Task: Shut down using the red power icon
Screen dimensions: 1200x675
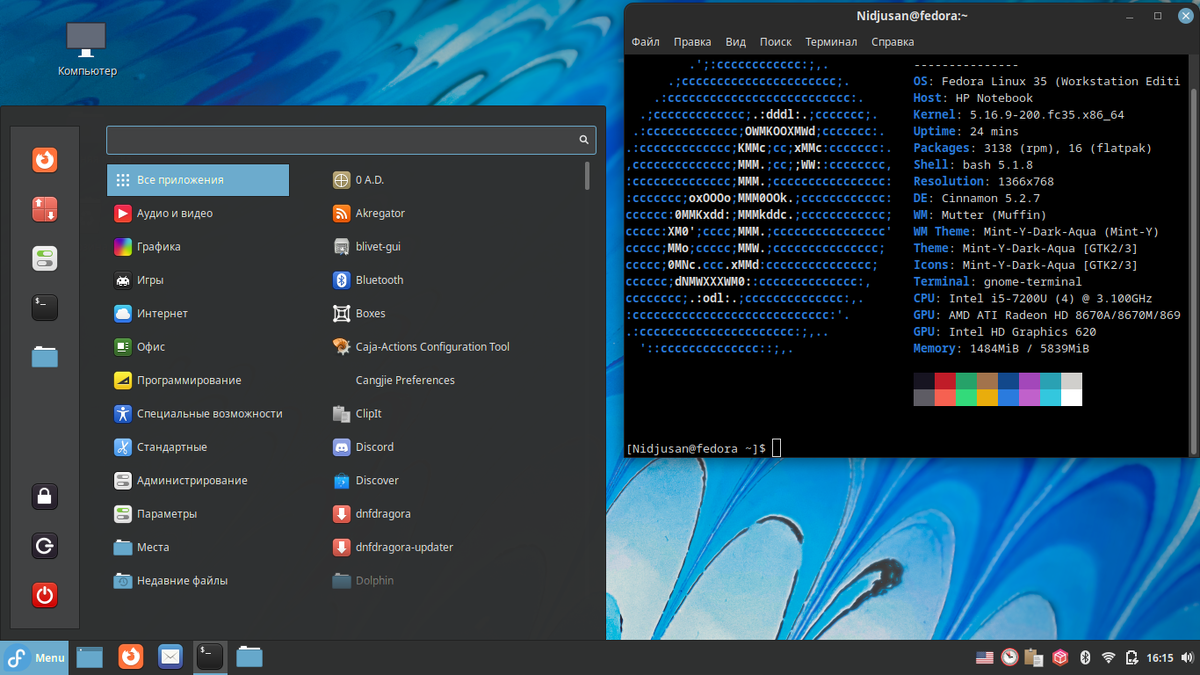Action: [x=44, y=595]
